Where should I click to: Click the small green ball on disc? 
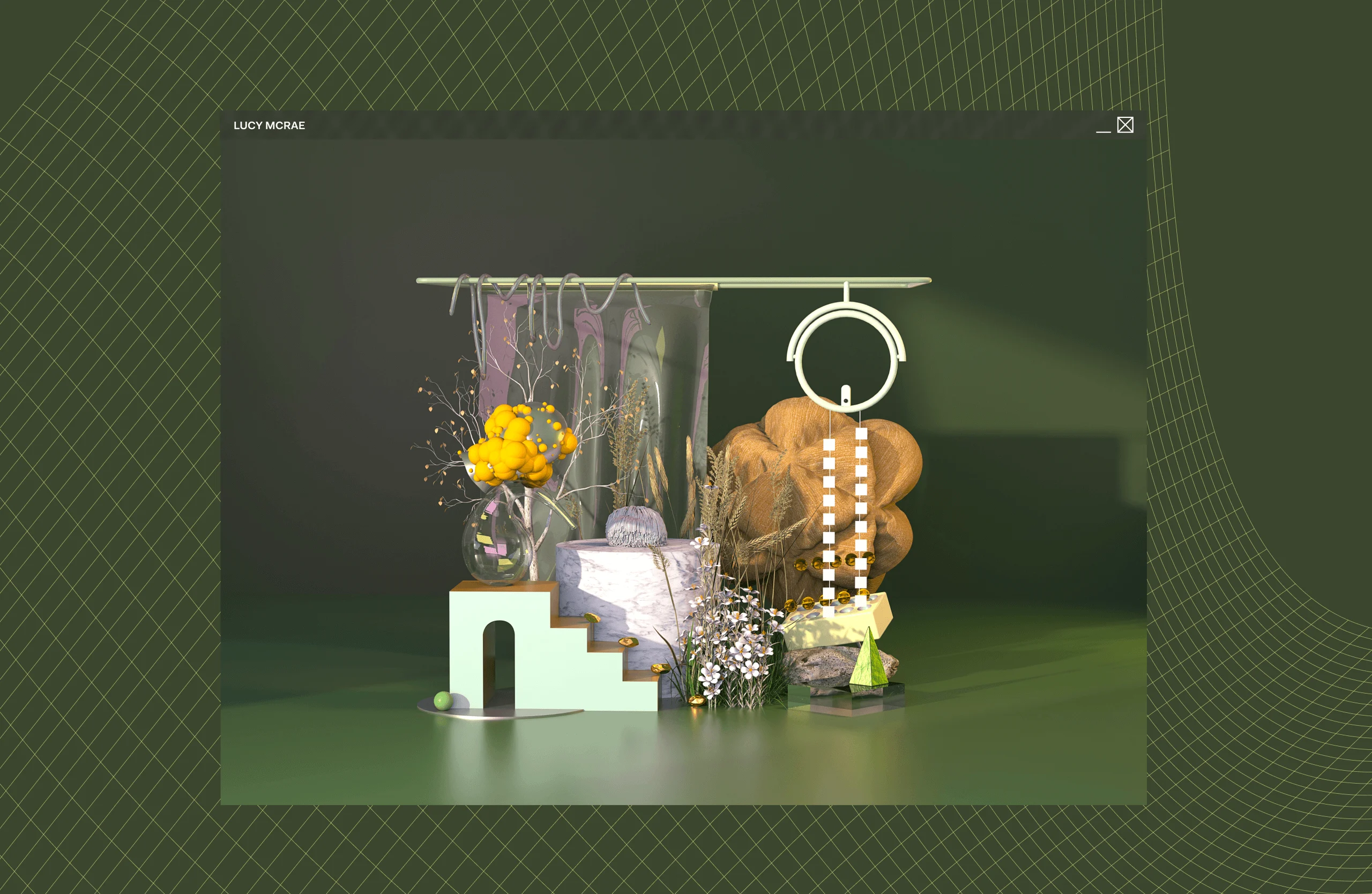[443, 700]
